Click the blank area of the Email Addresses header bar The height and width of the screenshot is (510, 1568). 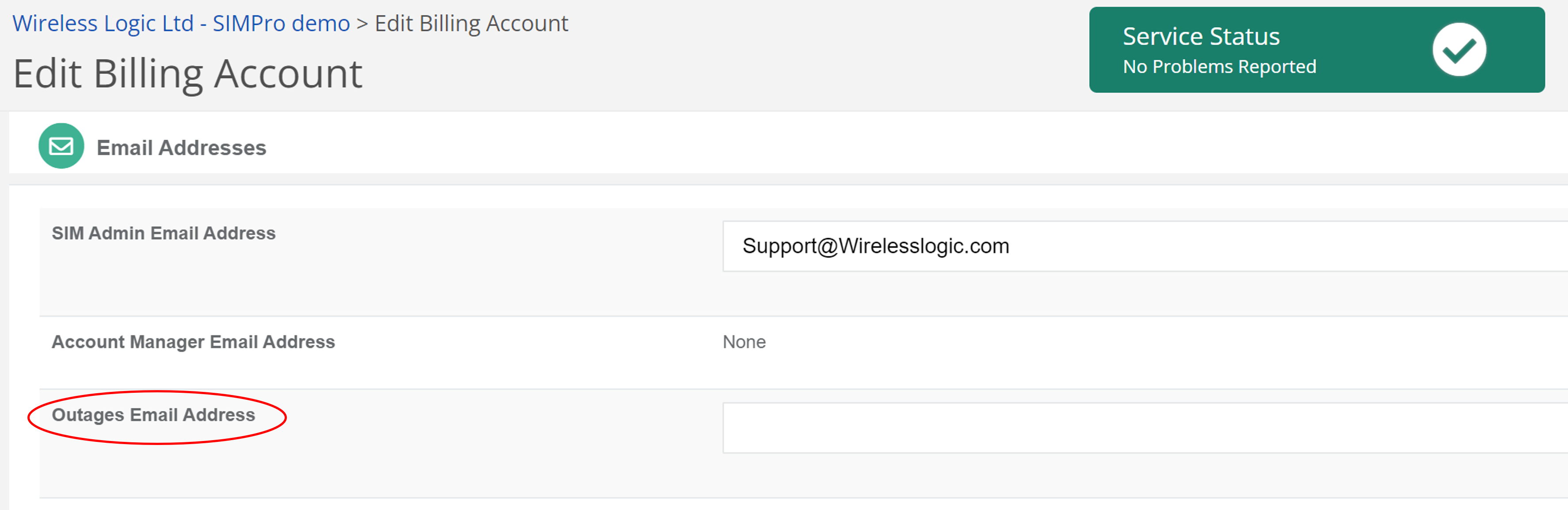click(x=852, y=146)
